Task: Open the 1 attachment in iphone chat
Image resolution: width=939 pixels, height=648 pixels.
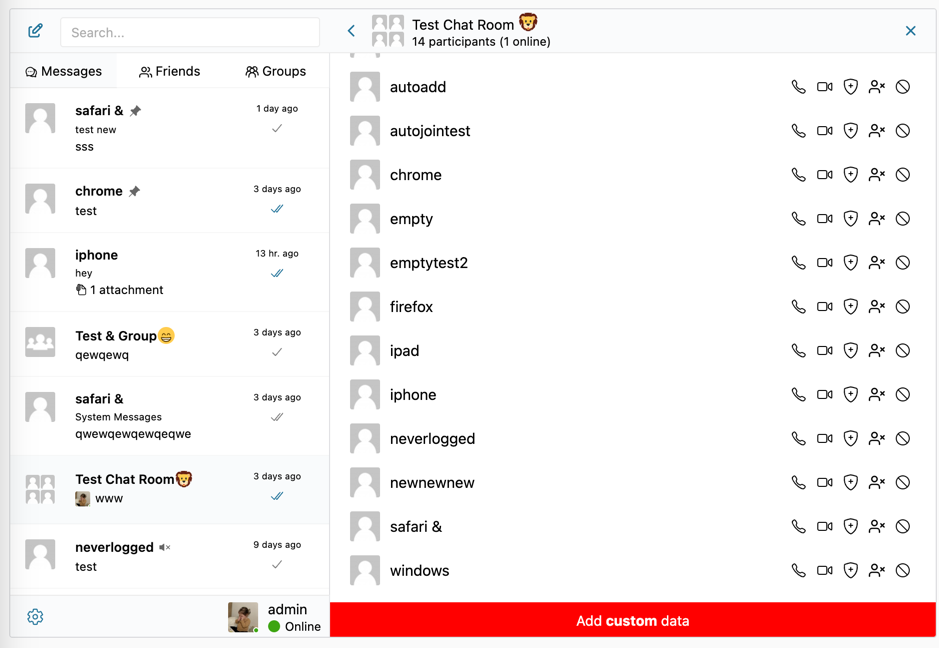Action: coord(118,290)
